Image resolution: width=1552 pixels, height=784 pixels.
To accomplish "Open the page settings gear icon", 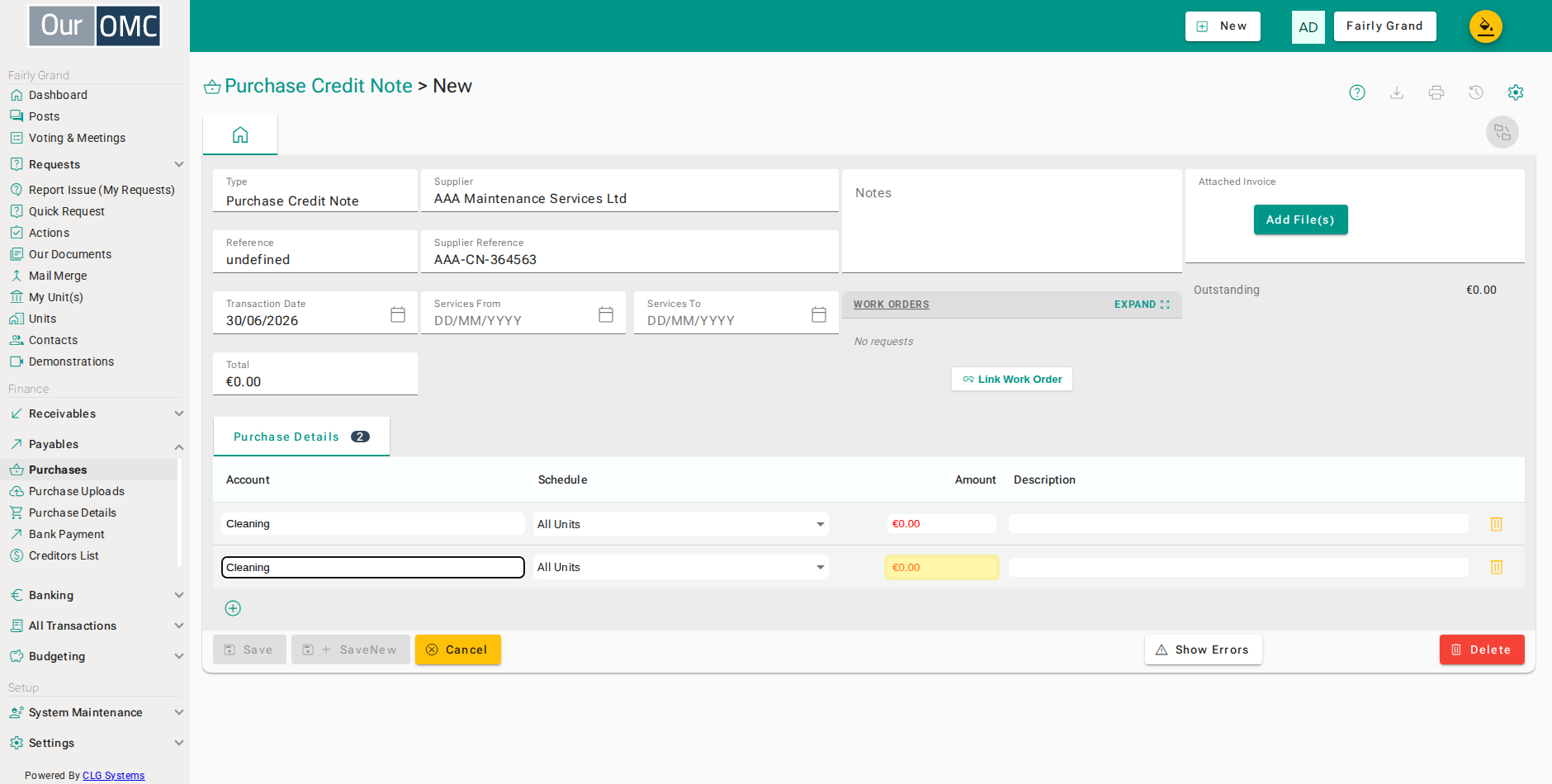I will pyautogui.click(x=1516, y=92).
